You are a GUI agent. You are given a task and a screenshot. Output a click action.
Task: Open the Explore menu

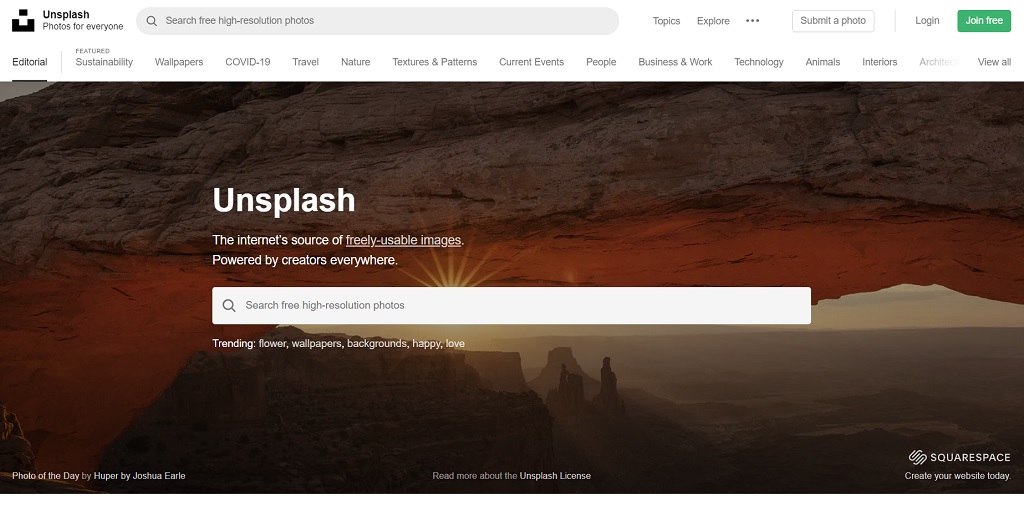point(713,21)
